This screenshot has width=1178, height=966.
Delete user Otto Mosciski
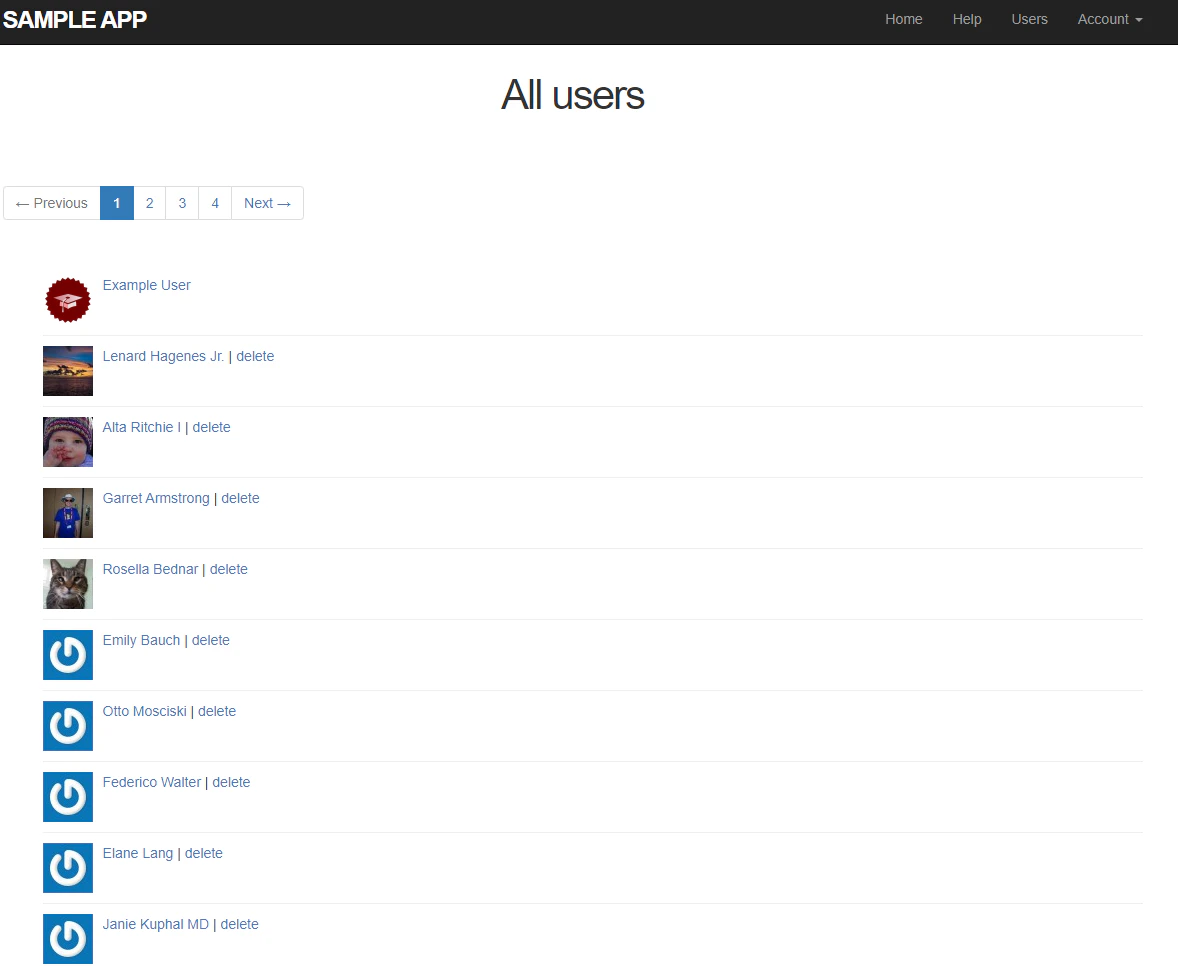(x=217, y=711)
